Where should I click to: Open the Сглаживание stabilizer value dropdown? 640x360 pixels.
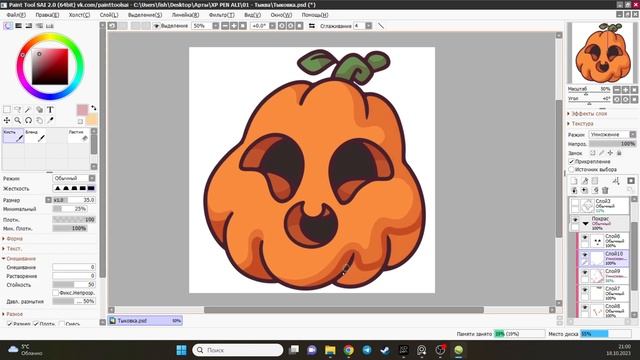coord(369,26)
